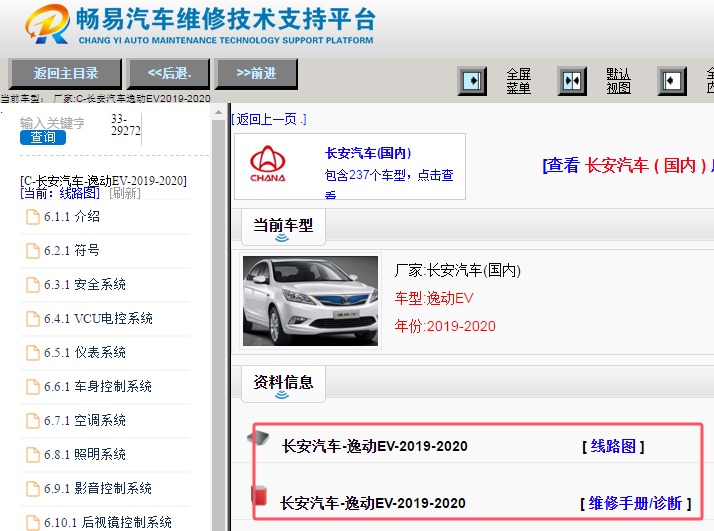Click the 刷新 refresh link
This screenshot has width=714, height=531.
(125, 193)
